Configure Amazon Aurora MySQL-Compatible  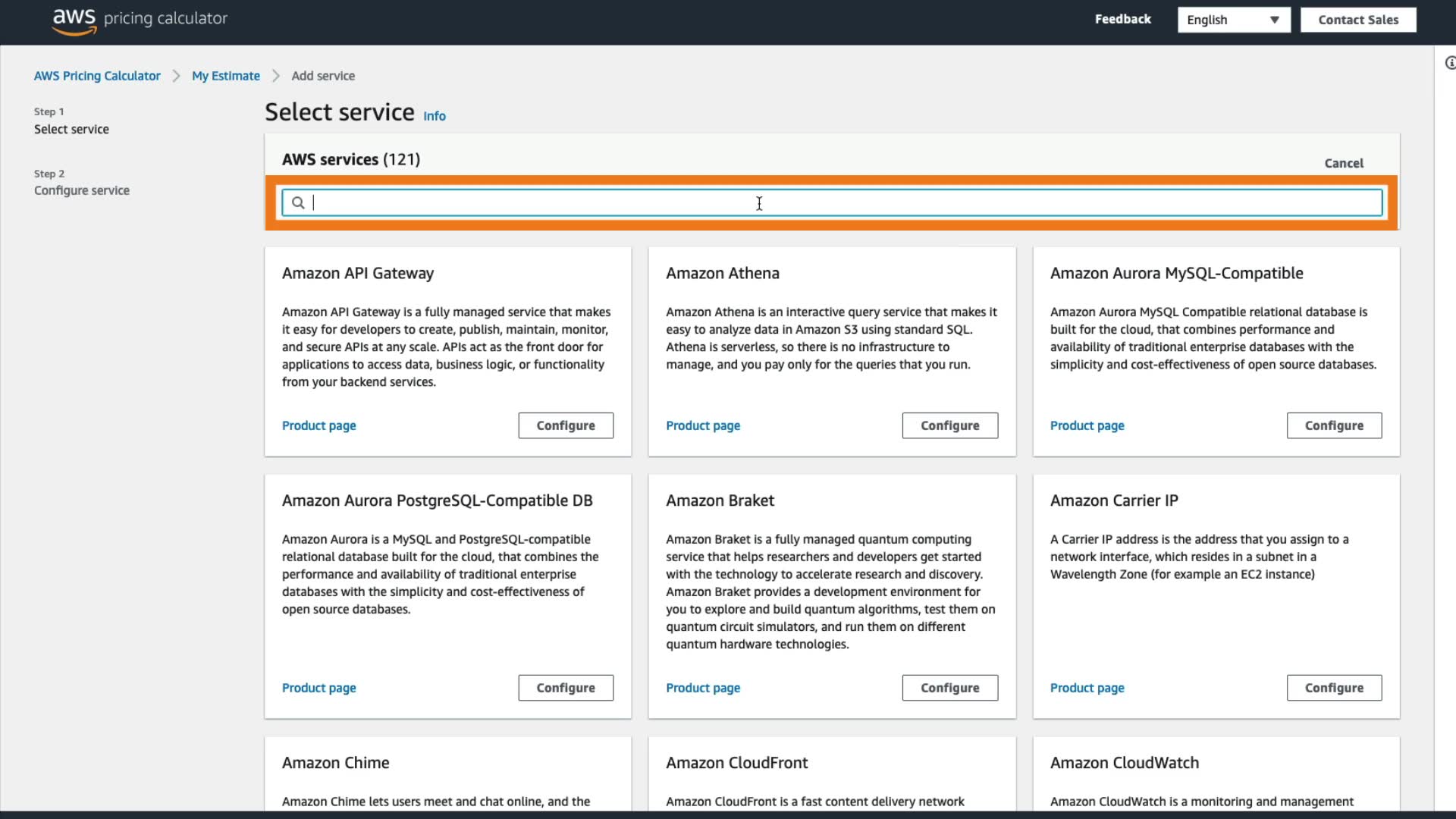point(1333,425)
